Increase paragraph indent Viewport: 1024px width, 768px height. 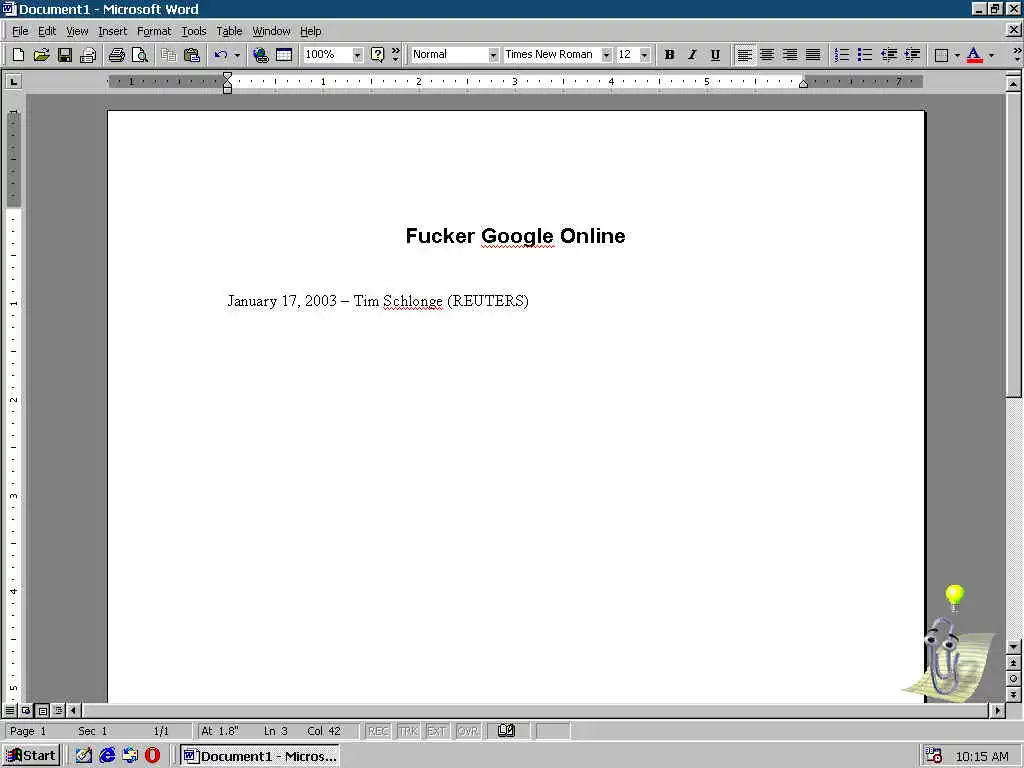[x=912, y=55]
